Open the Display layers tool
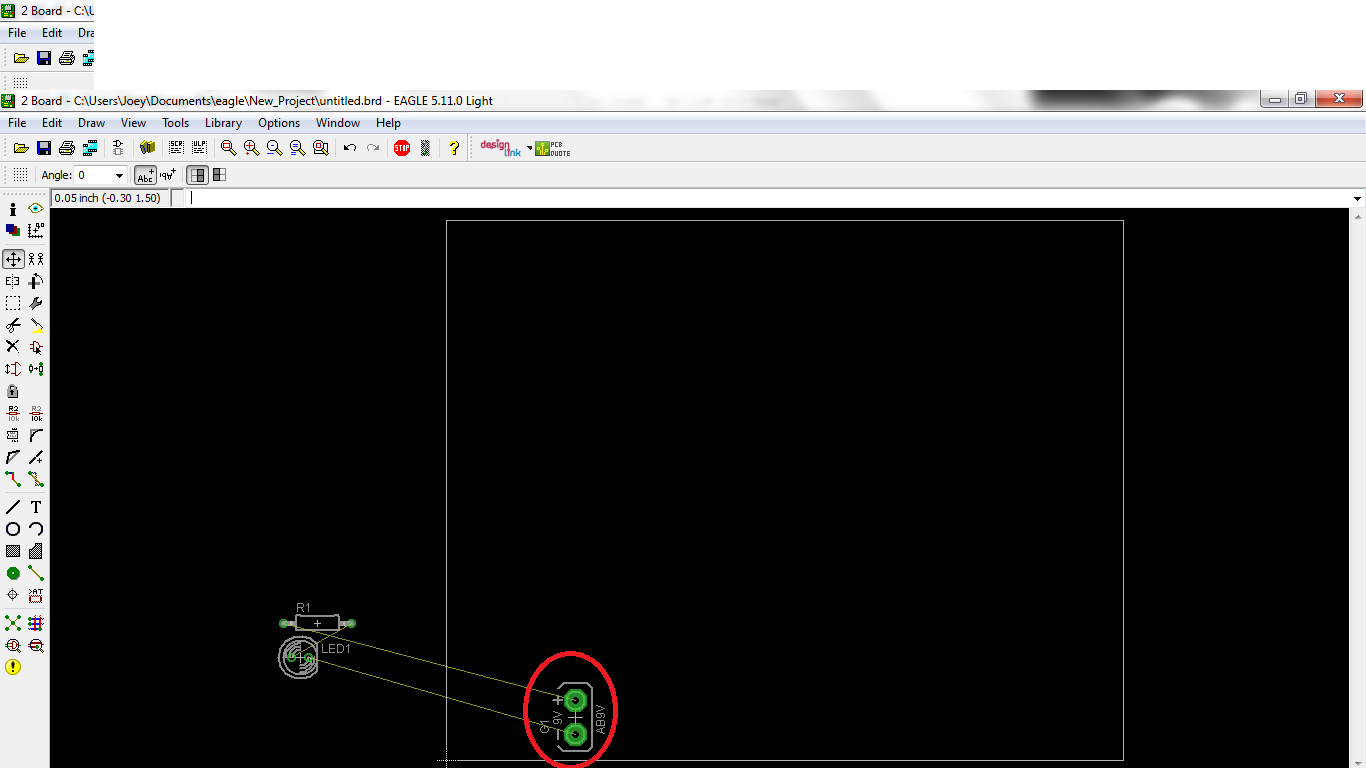The width and height of the screenshot is (1366, 768). (x=13, y=230)
